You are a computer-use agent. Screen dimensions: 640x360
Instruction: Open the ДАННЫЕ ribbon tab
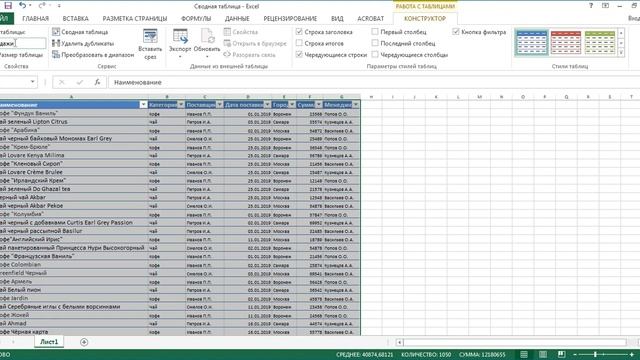(x=237, y=18)
